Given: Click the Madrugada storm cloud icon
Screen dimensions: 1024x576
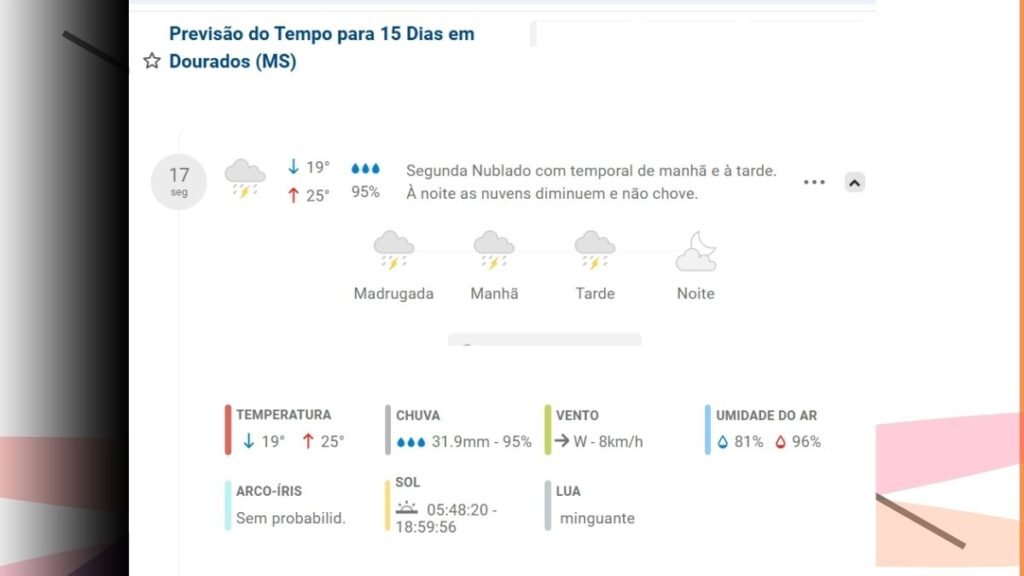Looking at the screenshot, I should pyautogui.click(x=393, y=250).
